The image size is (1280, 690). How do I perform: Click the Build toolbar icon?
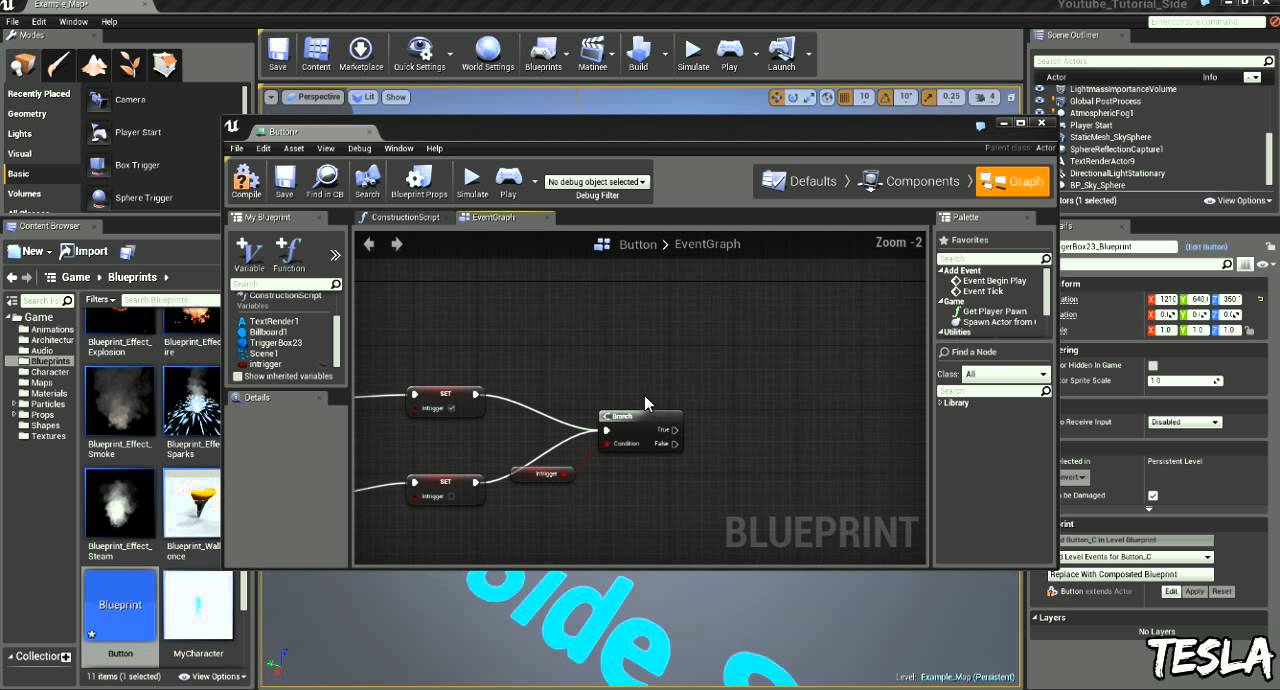pyautogui.click(x=638, y=54)
